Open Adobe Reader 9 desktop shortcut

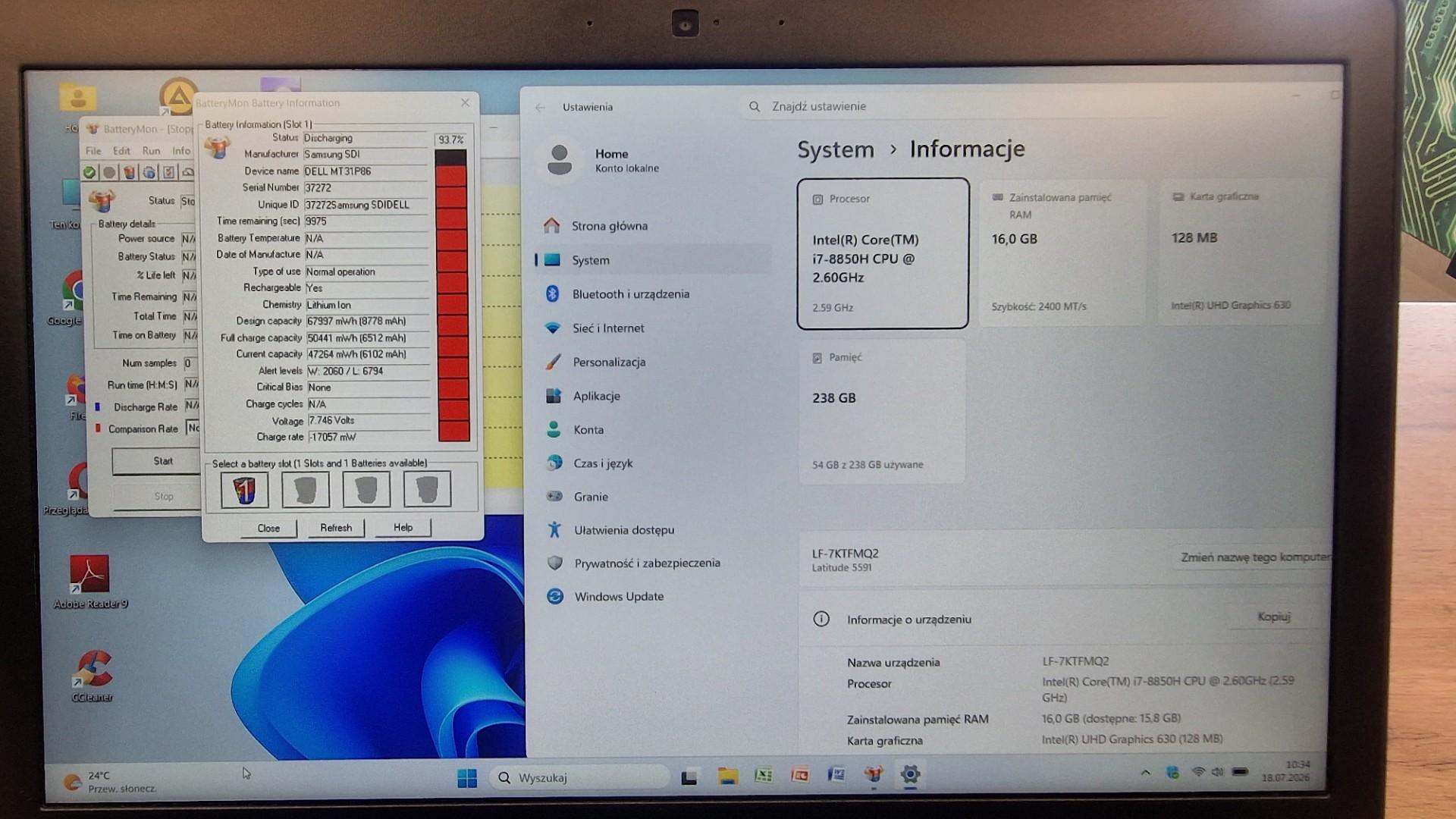(x=90, y=582)
